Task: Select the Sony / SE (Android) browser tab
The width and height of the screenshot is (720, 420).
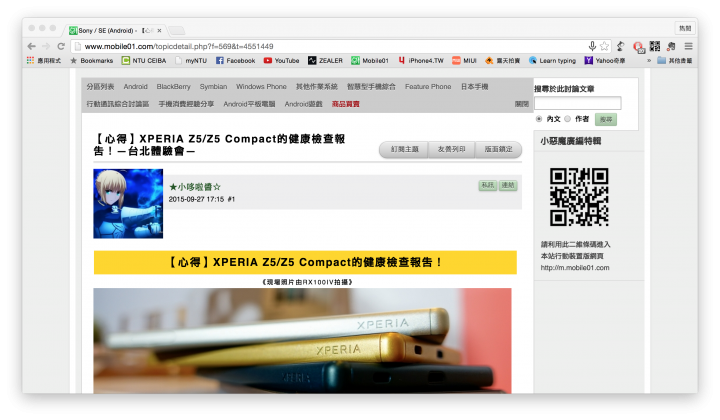Action: 115,30
